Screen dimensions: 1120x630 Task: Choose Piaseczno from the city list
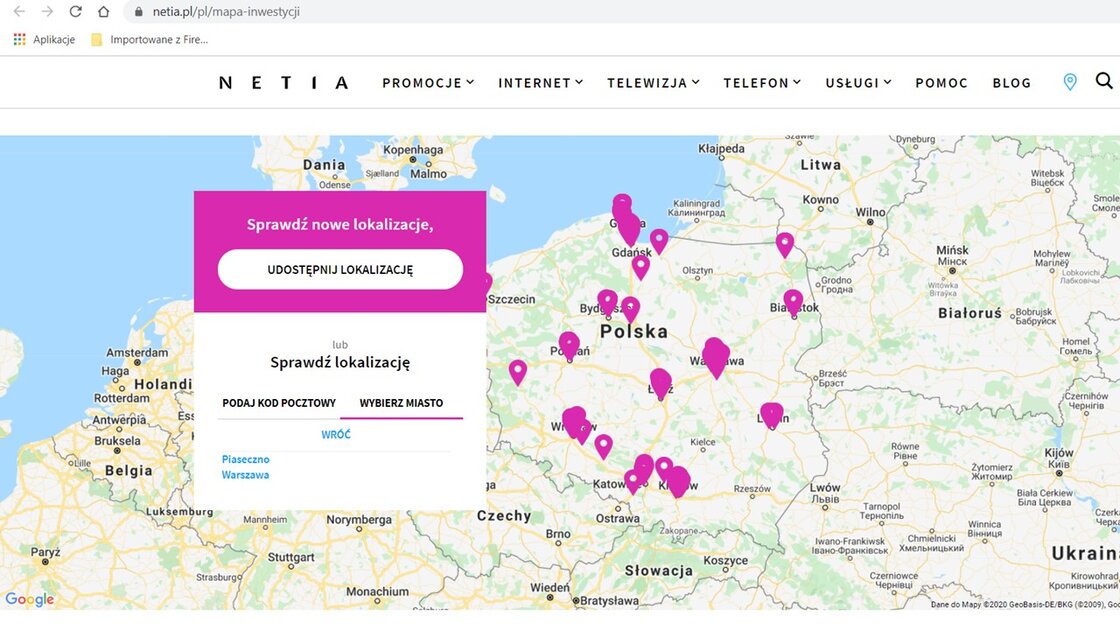coord(246,460)
